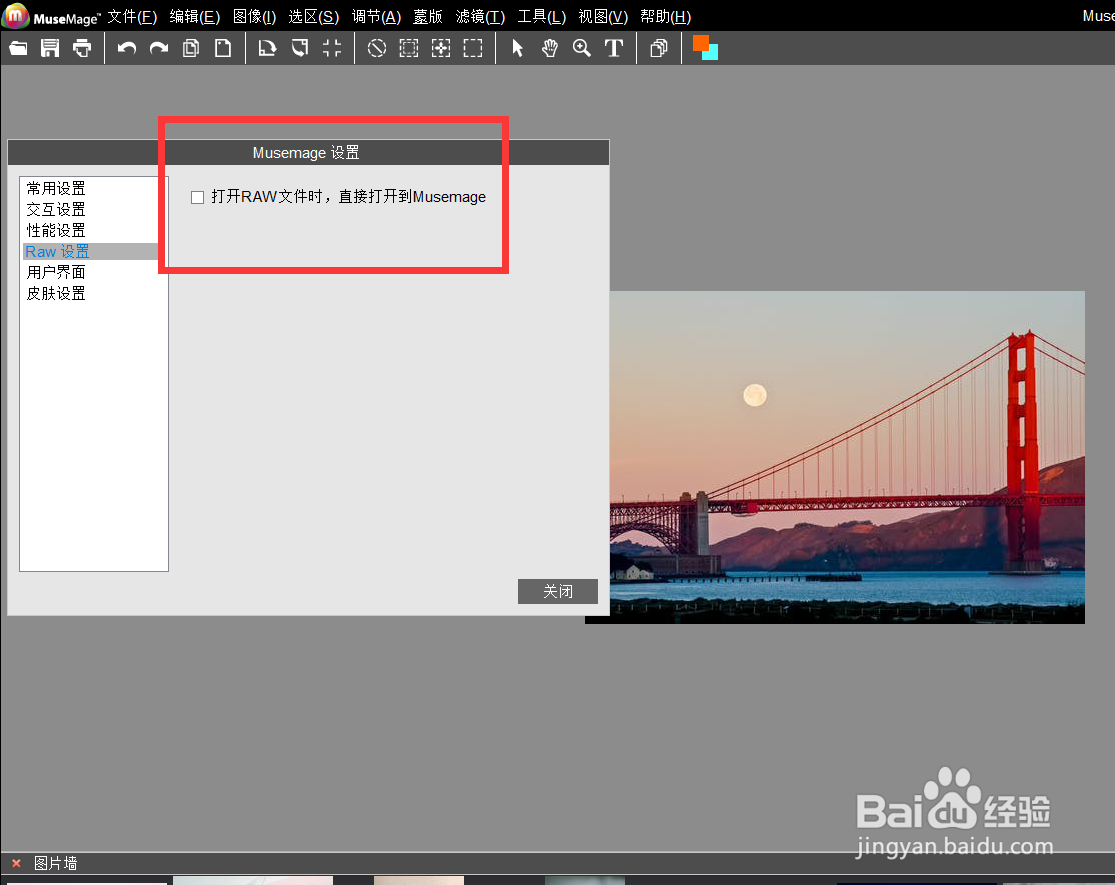Select the arrow pointer tool
The height and width of the screenshot is (885, 1115).
(518, 48)
